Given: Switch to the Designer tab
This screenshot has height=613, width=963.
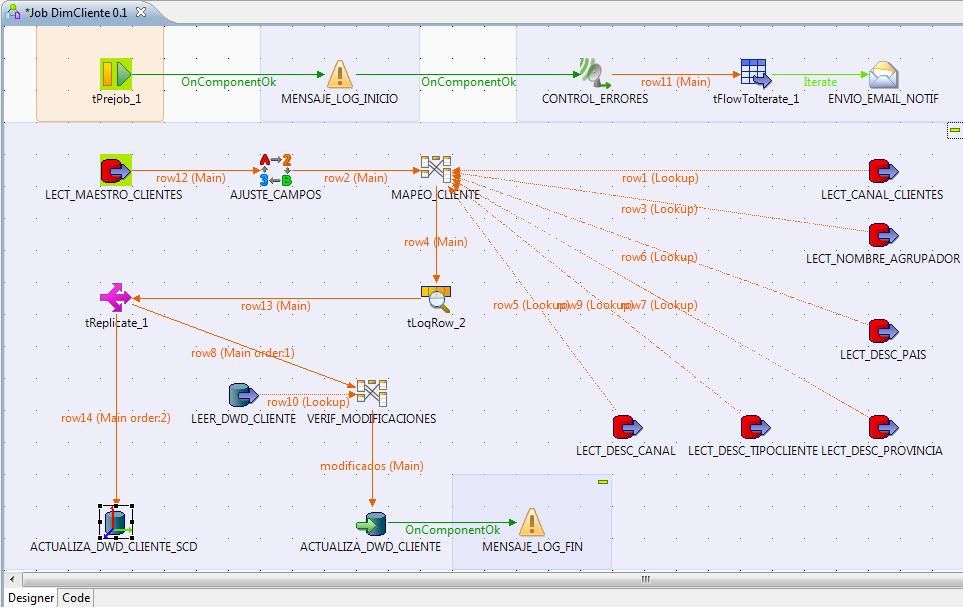Looking at the screenshot, I should point(31,598).
